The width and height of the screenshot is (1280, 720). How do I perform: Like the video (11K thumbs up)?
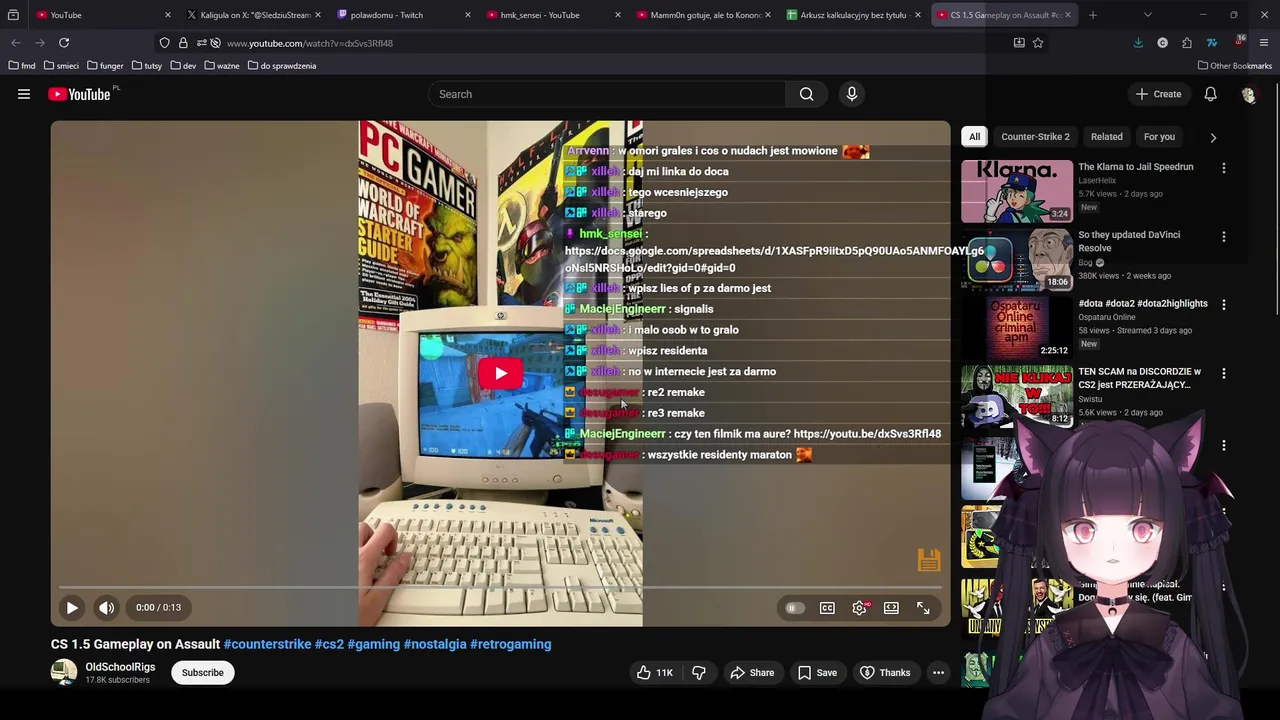point(656,673)
